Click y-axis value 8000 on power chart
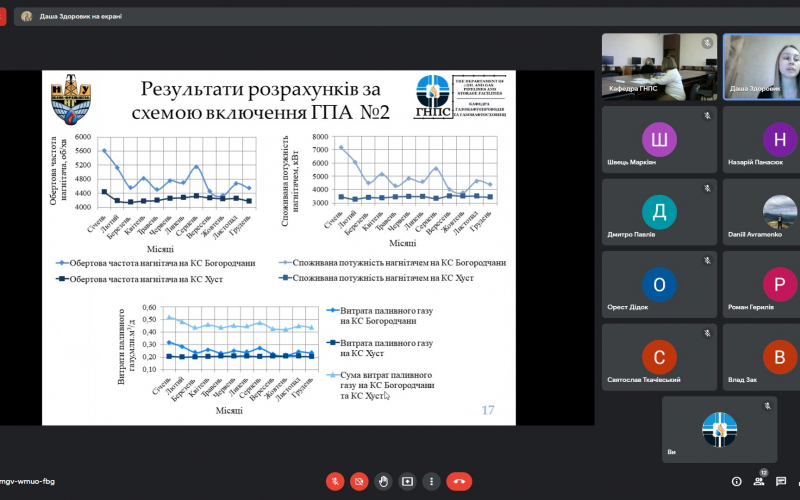 [320, 137]
